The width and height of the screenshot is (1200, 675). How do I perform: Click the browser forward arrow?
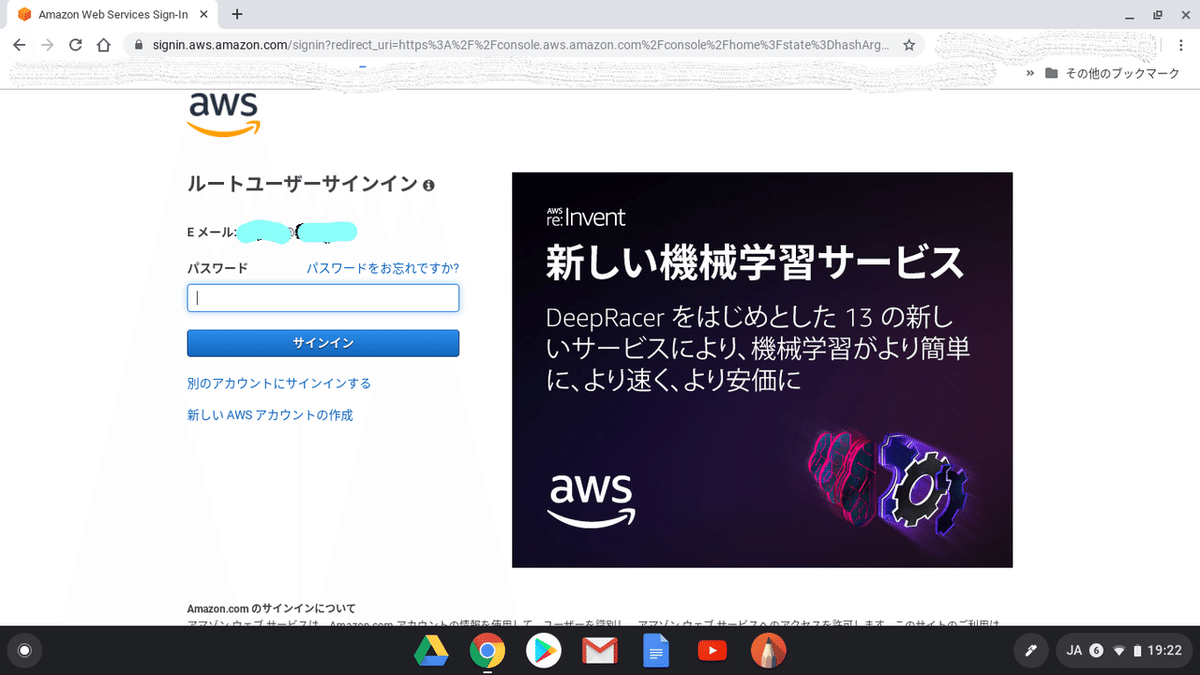point(47,45)
